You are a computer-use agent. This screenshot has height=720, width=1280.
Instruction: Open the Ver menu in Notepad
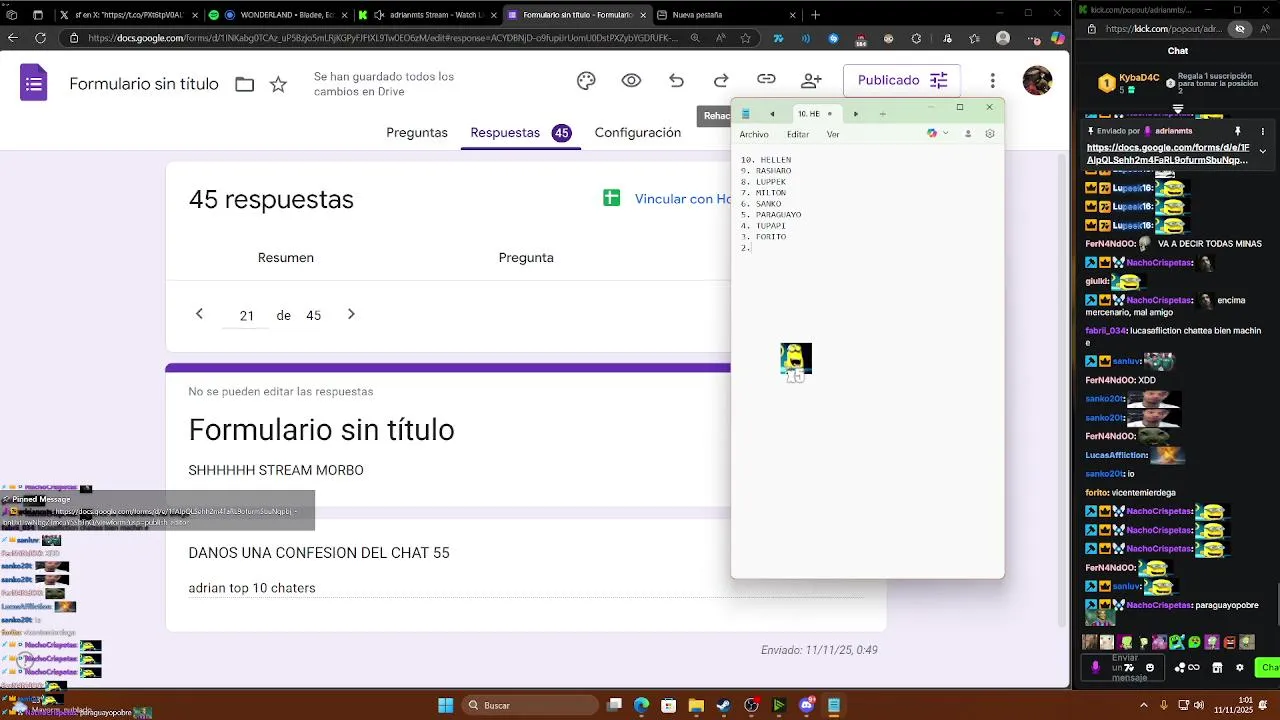[833, 134]
